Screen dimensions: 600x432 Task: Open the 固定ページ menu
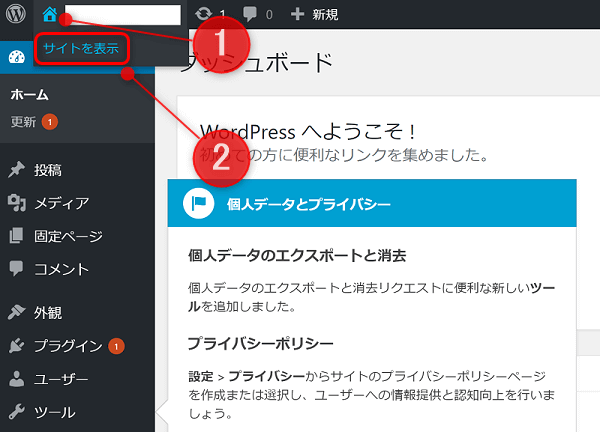pos(68,236)
